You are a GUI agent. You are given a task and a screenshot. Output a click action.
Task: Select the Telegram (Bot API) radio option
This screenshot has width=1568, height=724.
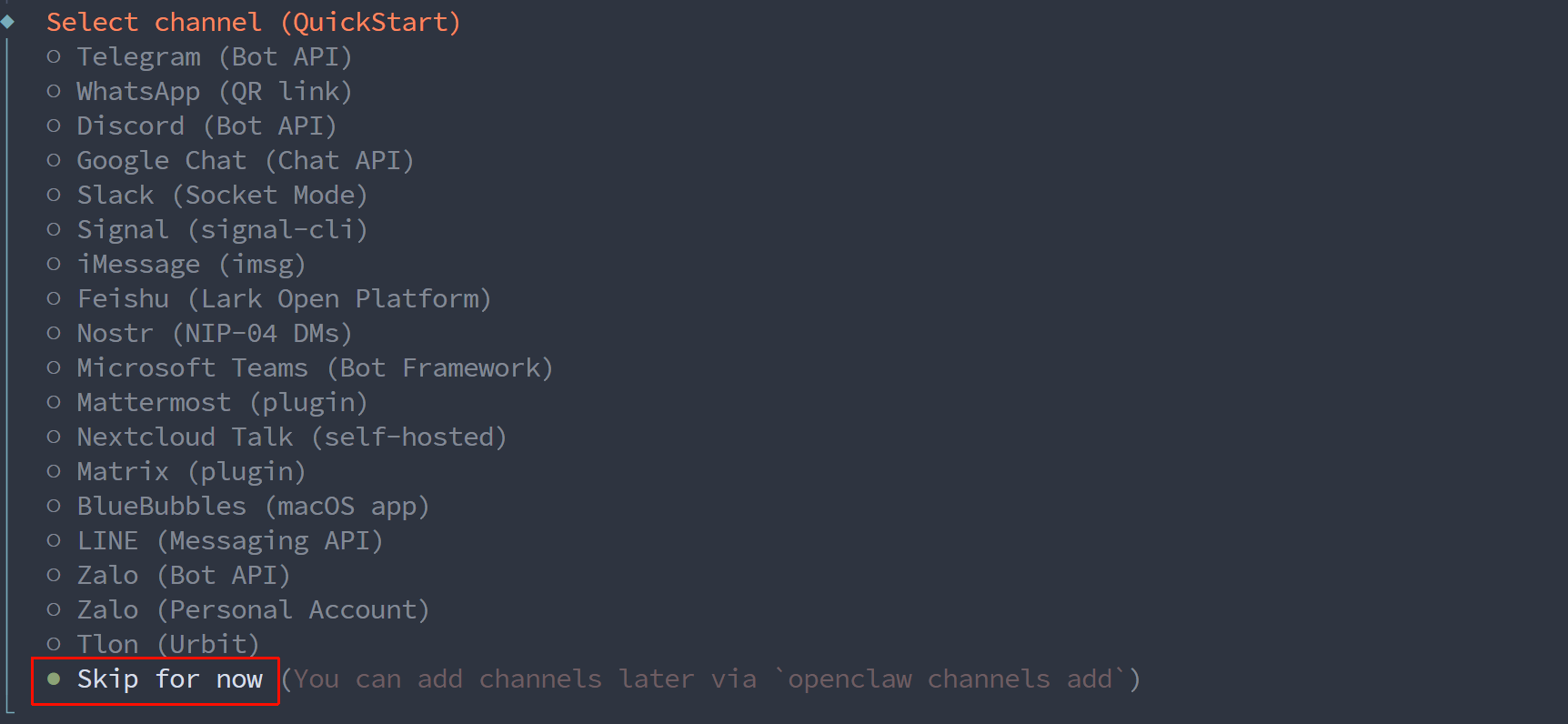tap(213, 57)
